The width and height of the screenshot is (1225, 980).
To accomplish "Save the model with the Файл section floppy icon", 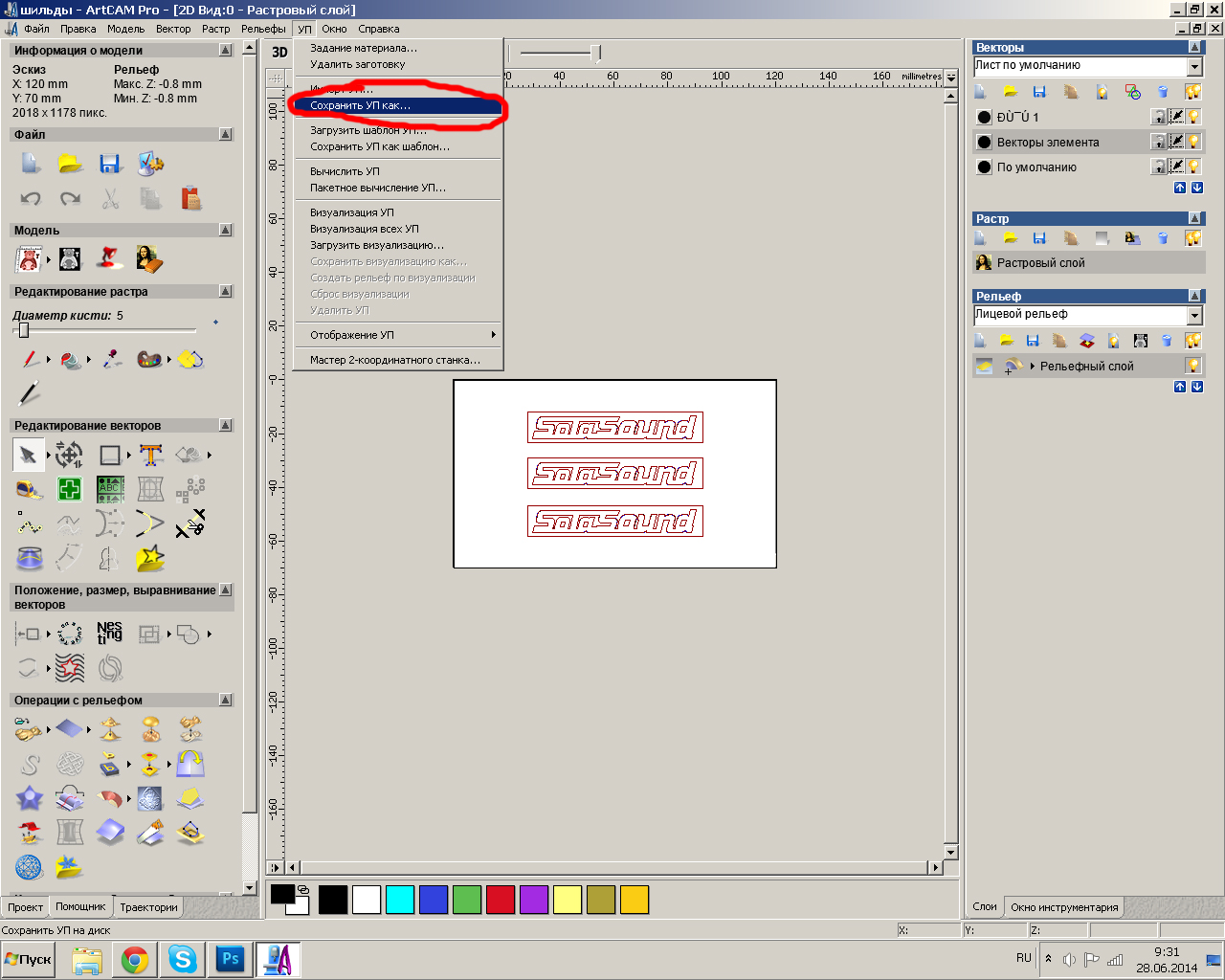I will [x=110, y=164].
